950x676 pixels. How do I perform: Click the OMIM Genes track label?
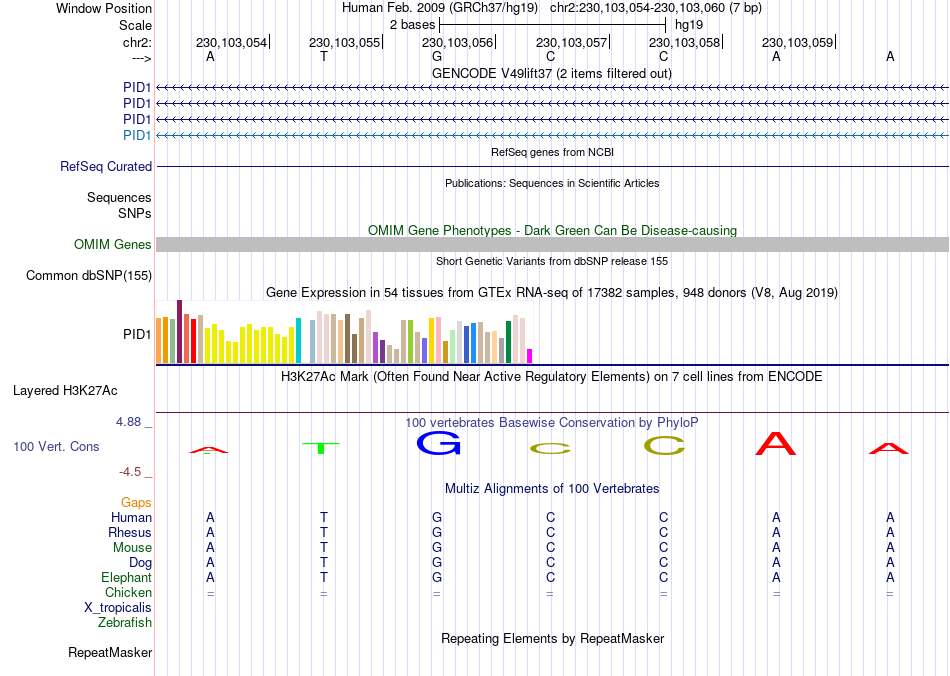113,244
